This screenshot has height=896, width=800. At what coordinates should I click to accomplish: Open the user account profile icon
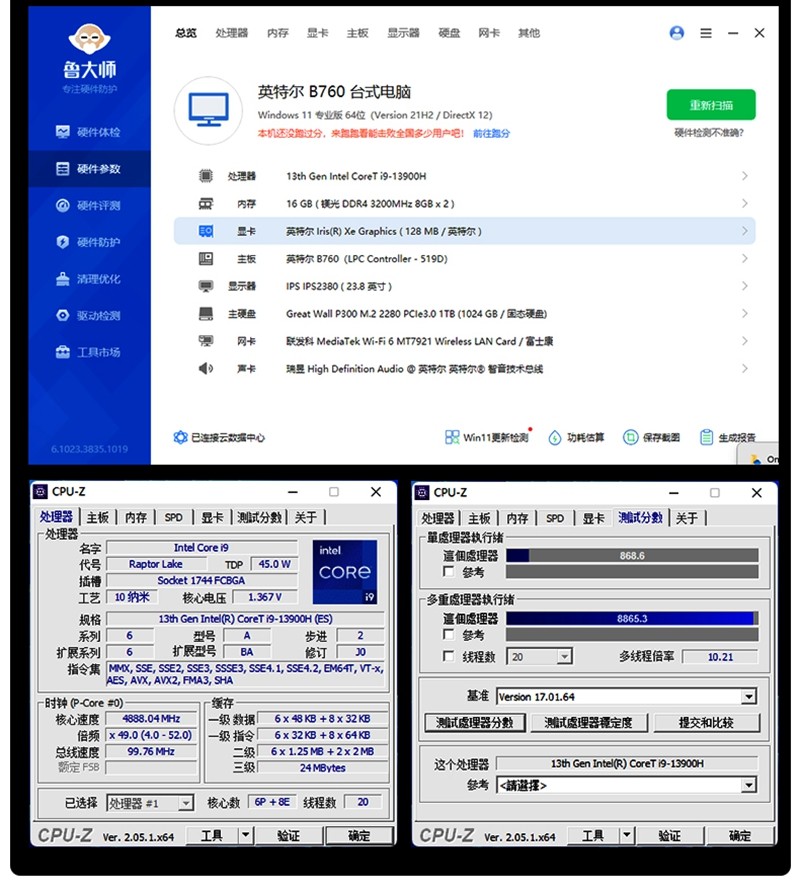click(x=677, y=33)
